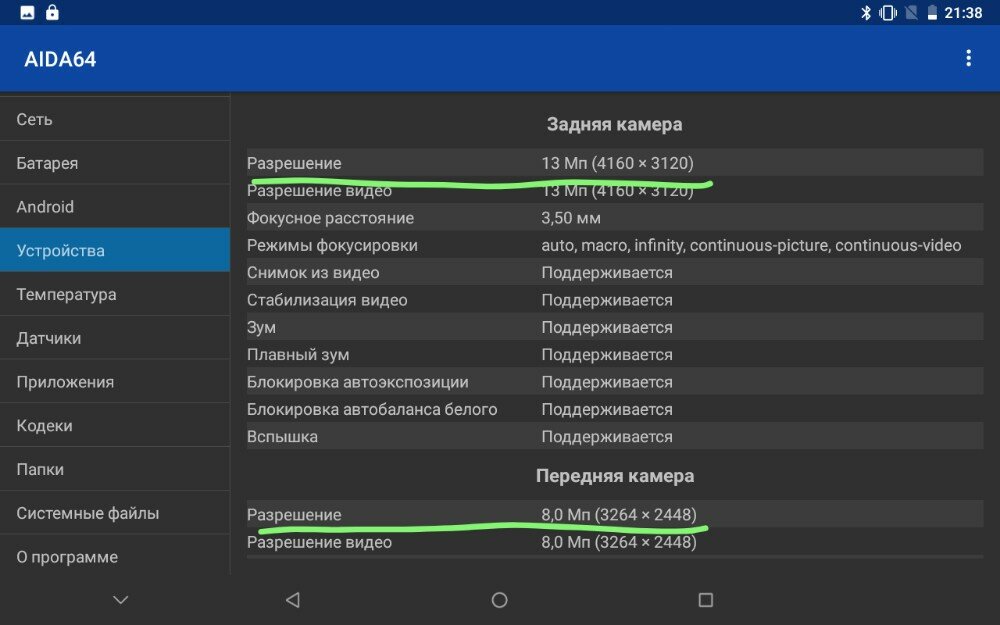
Task: Open the Датчики section
Action: [115, 338]
